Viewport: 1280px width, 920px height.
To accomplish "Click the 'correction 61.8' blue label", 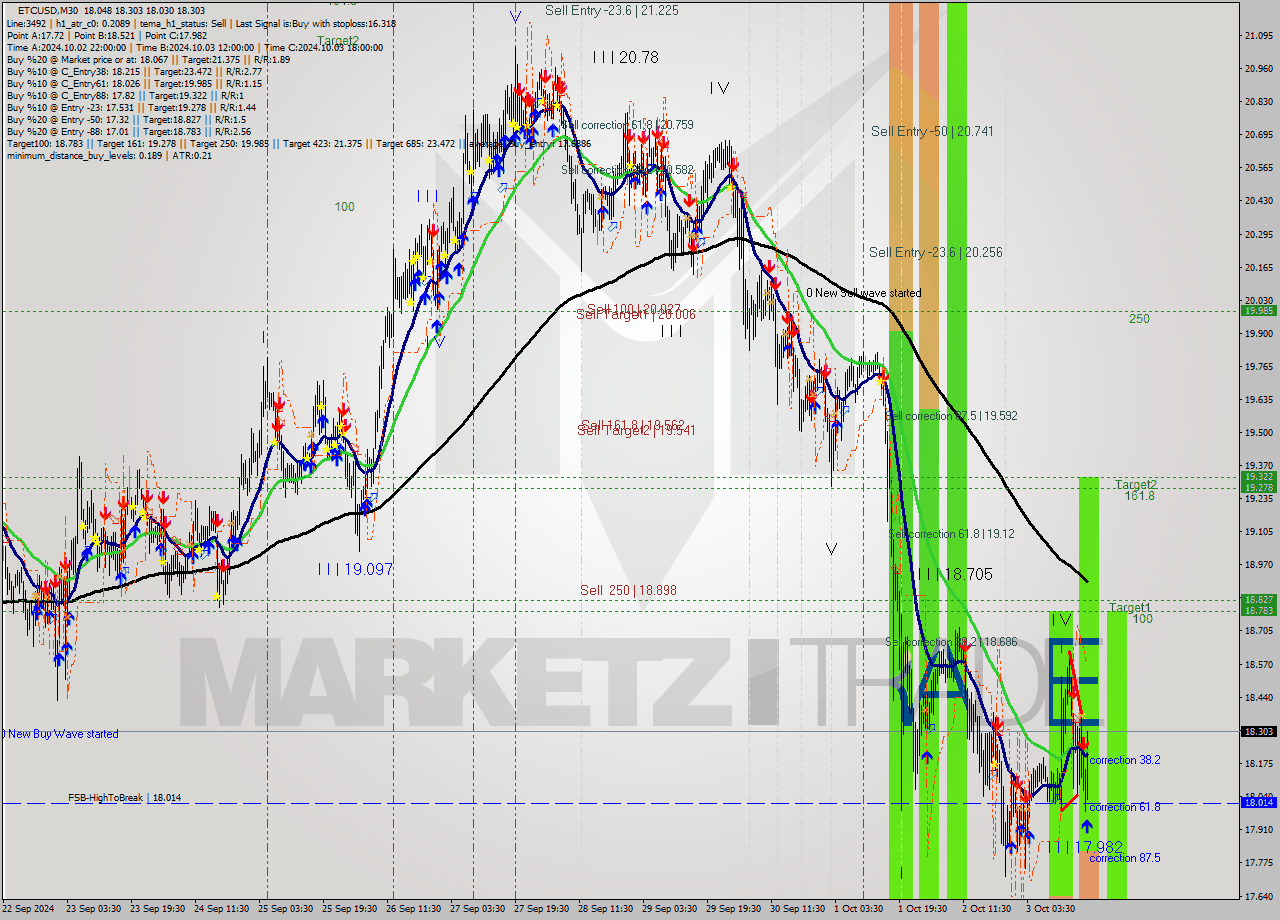I will [1125, 807].
